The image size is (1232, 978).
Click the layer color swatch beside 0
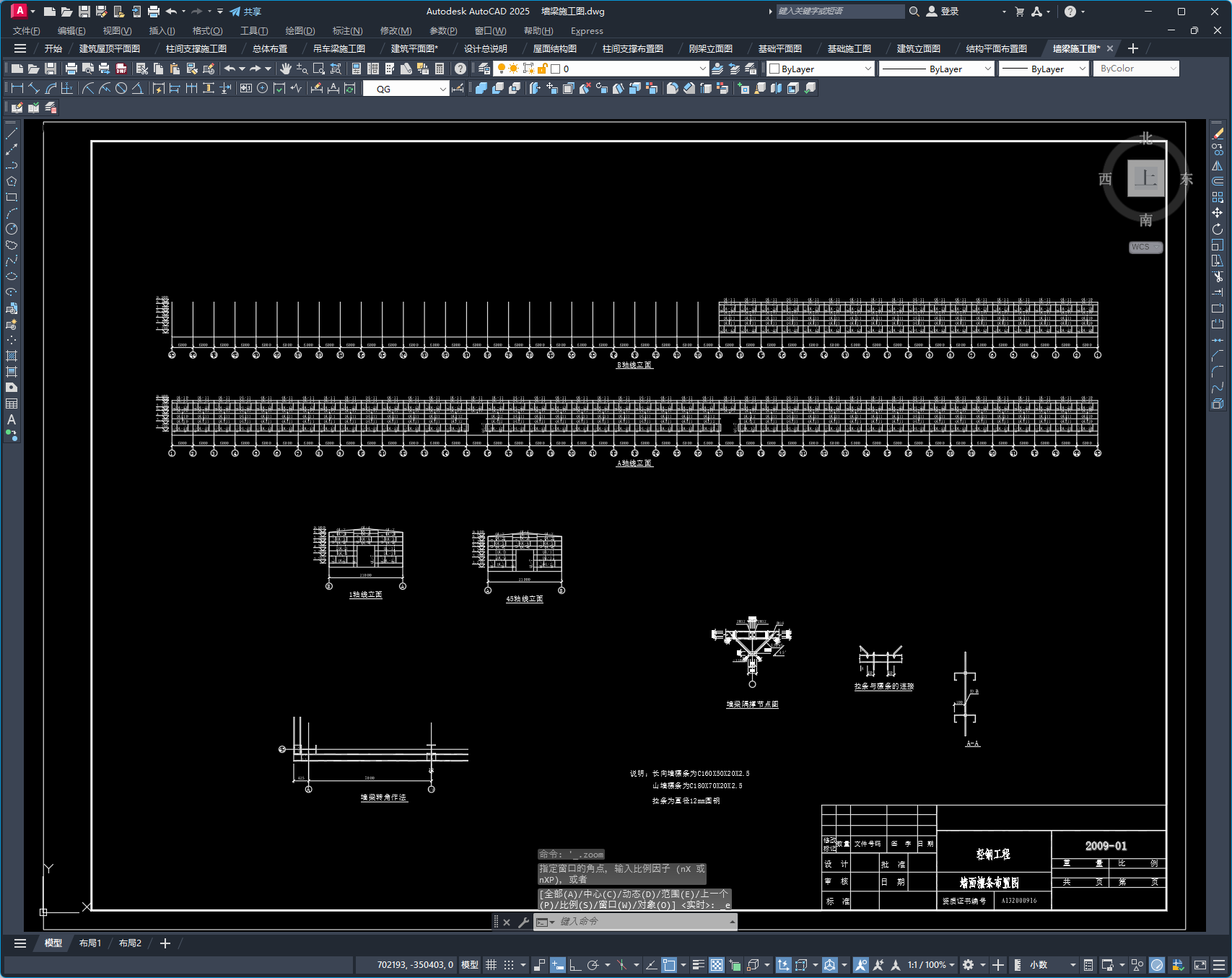tap(556, 69)
